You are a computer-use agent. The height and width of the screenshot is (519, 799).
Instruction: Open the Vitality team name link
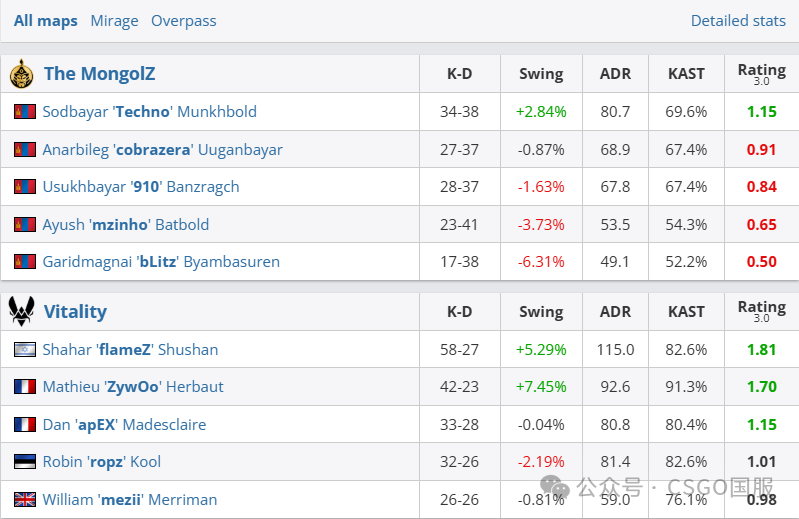point(75,312)
